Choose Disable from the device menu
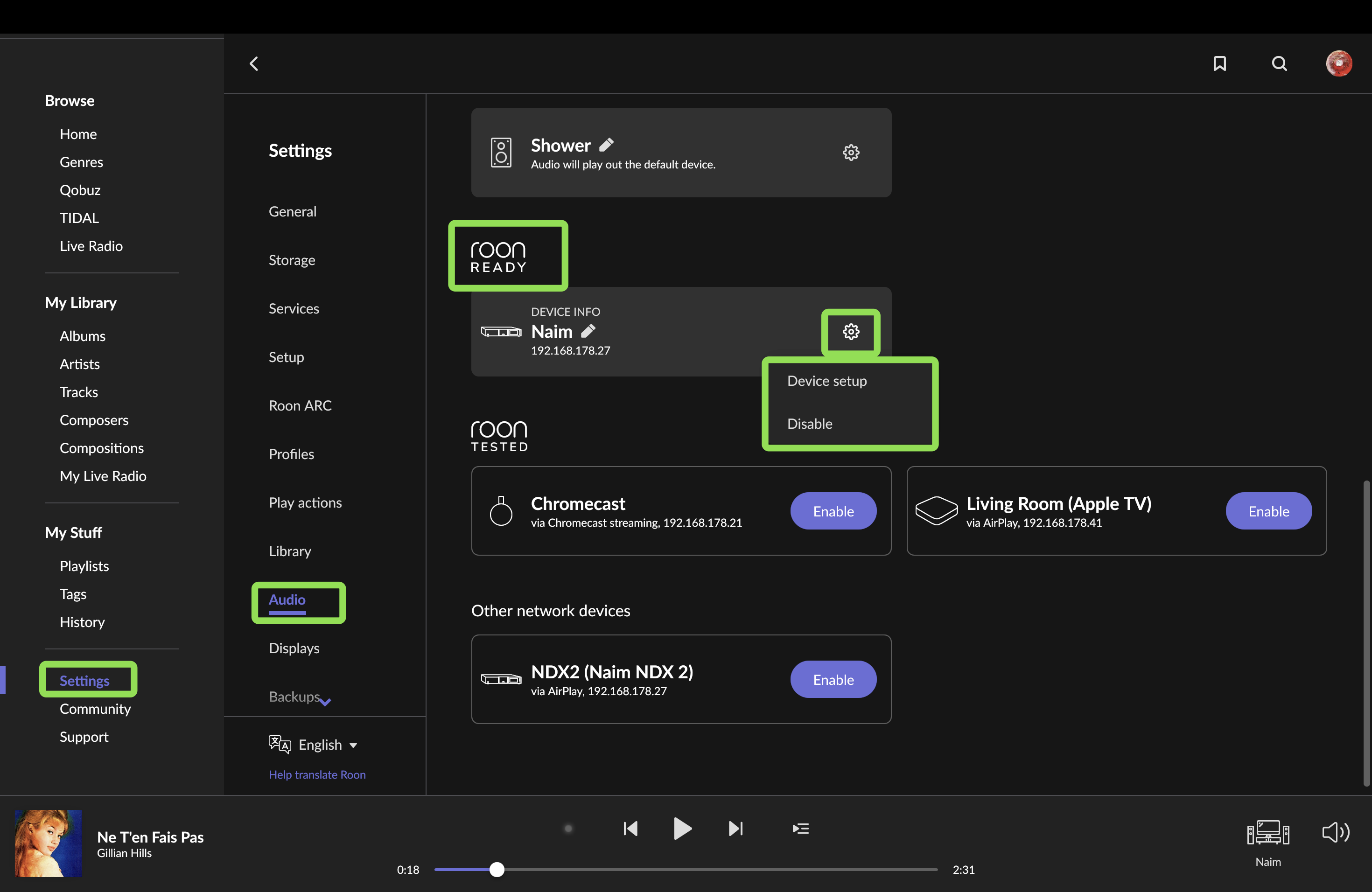 point(809,424)
